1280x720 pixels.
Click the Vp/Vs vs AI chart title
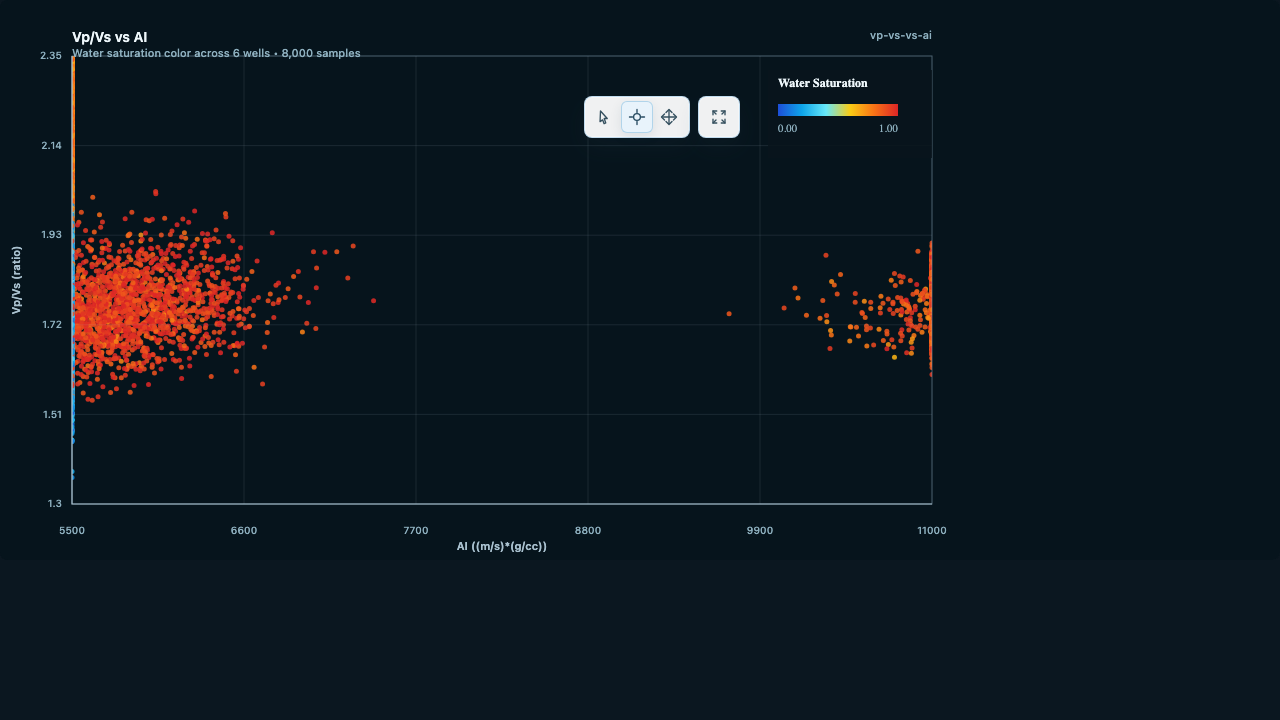(x=109, y=37)
